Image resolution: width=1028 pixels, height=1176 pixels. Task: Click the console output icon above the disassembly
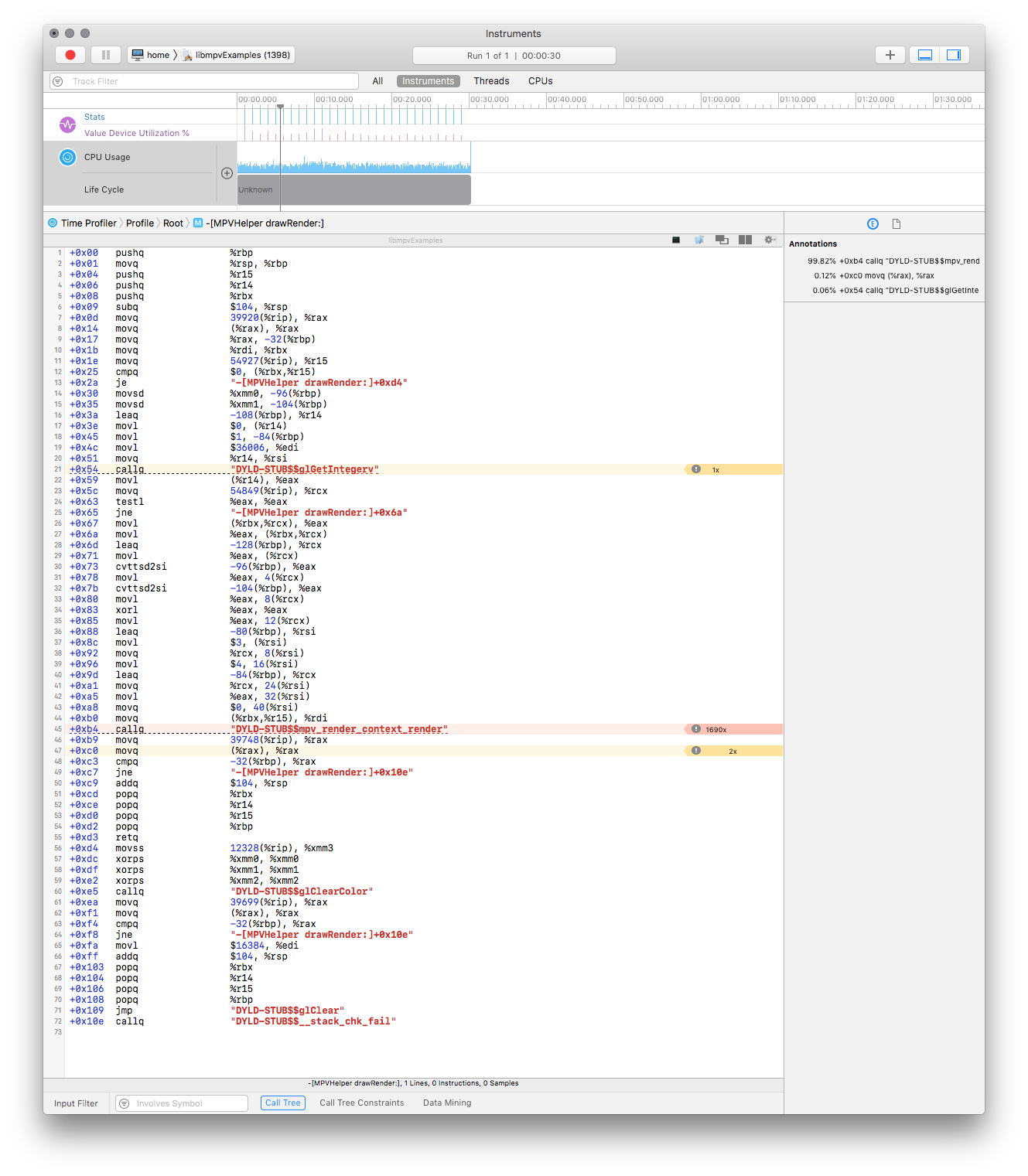(x=675, y=240)
